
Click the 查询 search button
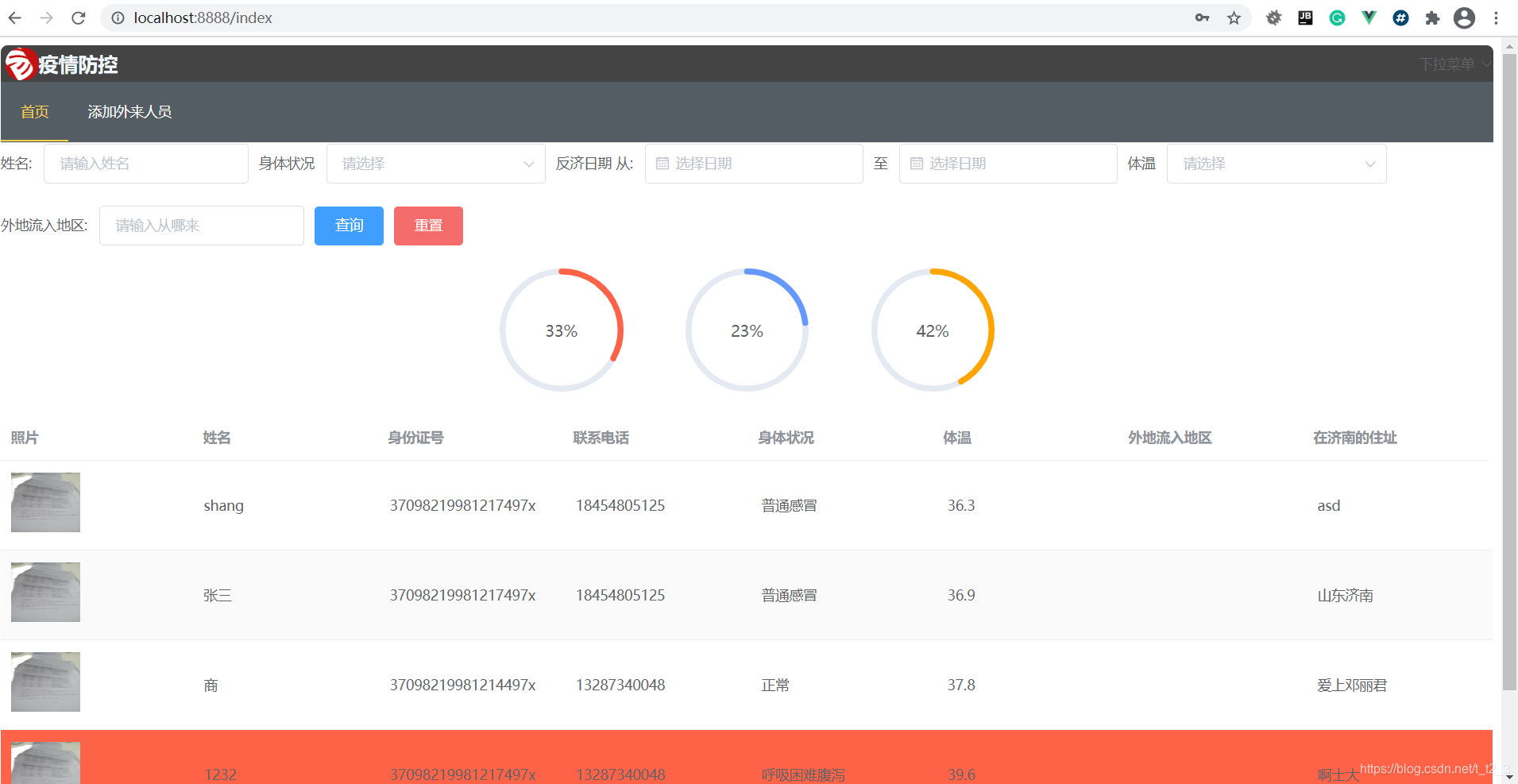pyautogui.click(x=349, y=226)
